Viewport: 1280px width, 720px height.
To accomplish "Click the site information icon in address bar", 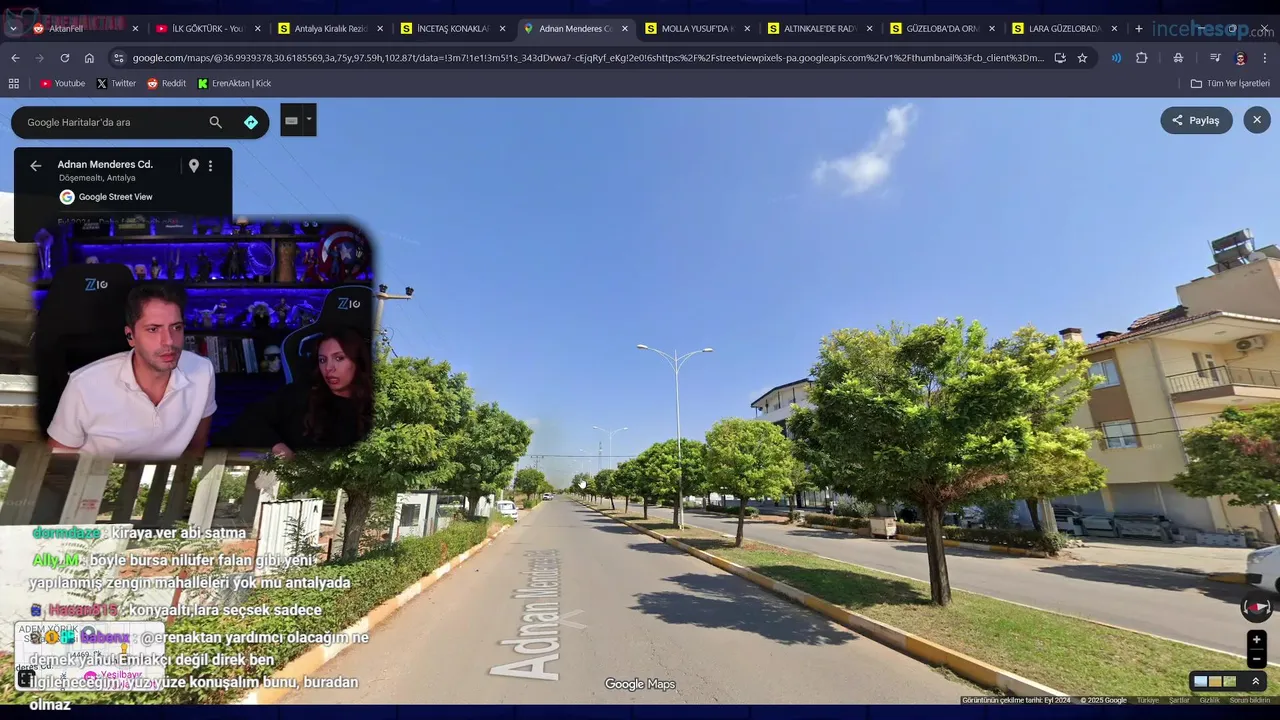I will tap(119, 58).
